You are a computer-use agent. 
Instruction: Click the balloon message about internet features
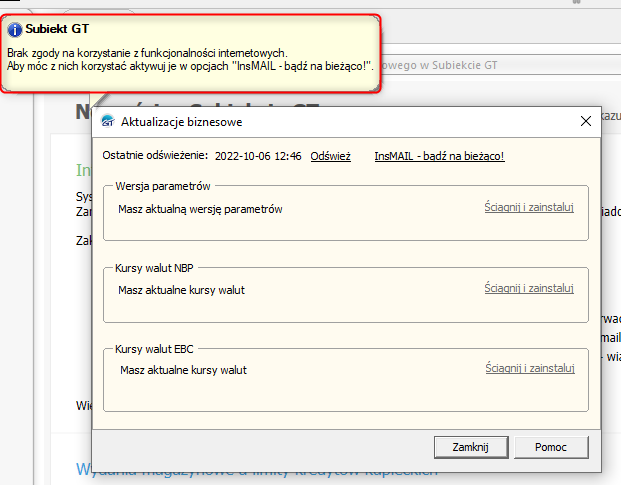pyautogui.click(x=190, y=58)
